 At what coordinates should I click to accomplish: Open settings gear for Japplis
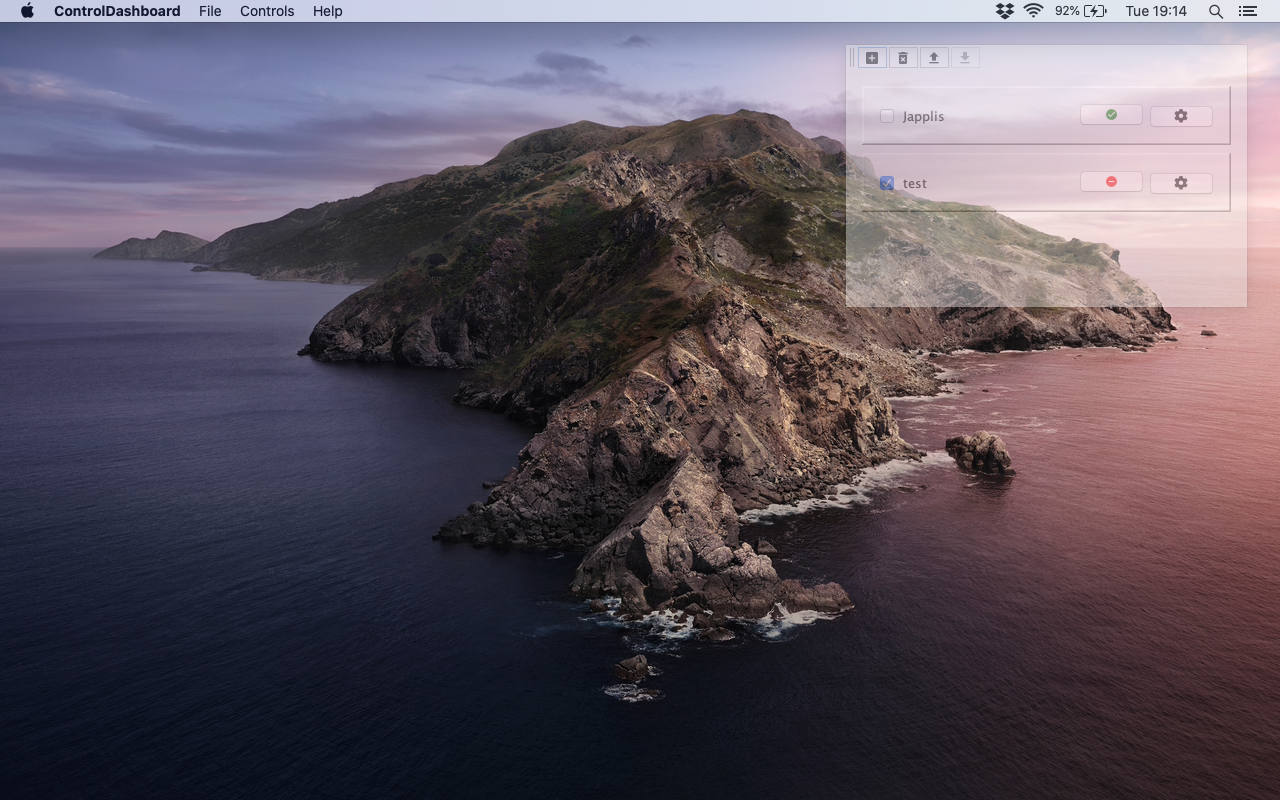[1180, 116]
